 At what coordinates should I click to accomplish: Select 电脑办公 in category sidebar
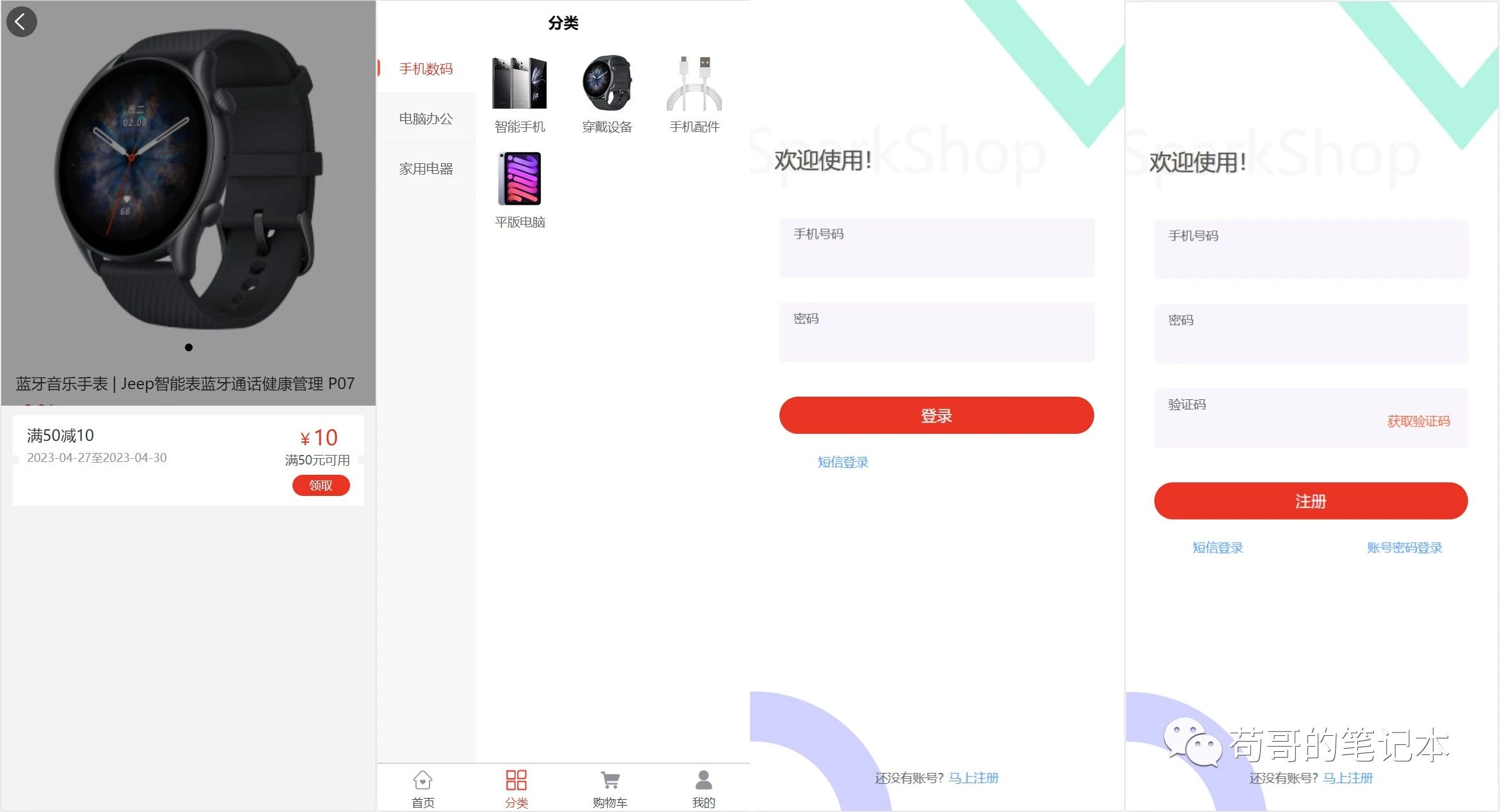pyautogui.click(x=426, y=118)
